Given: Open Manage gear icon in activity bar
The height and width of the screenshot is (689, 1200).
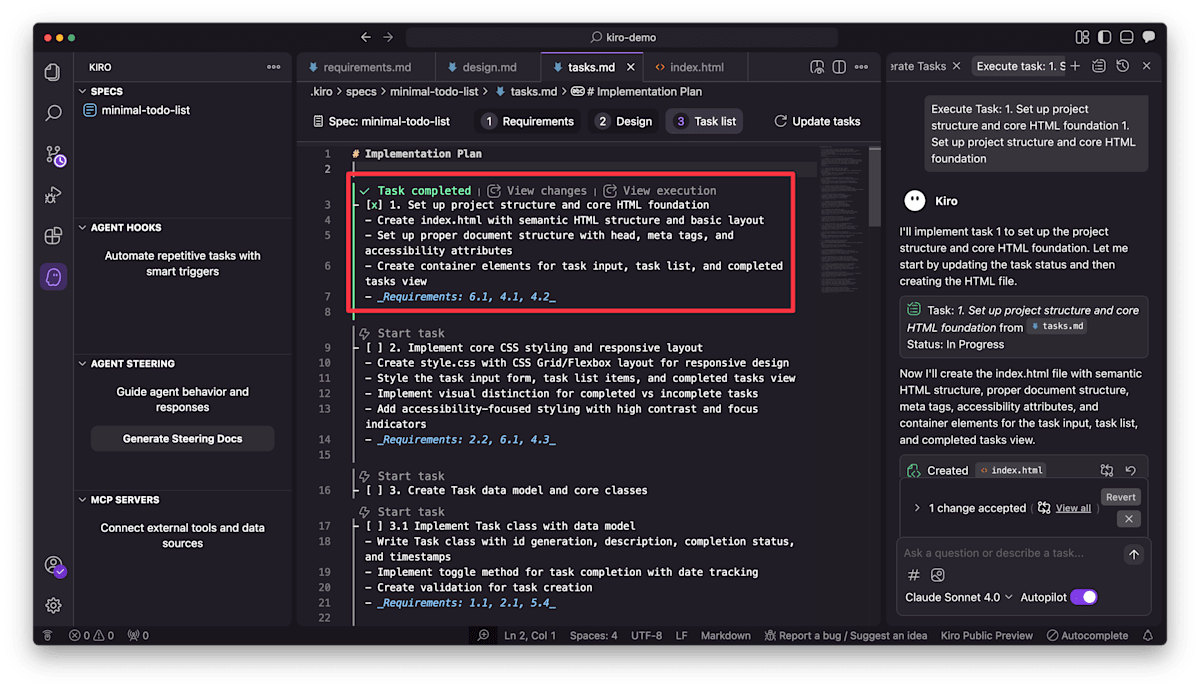Looking at the screenshot, I should pyautogui.click(x=53, y=605).
